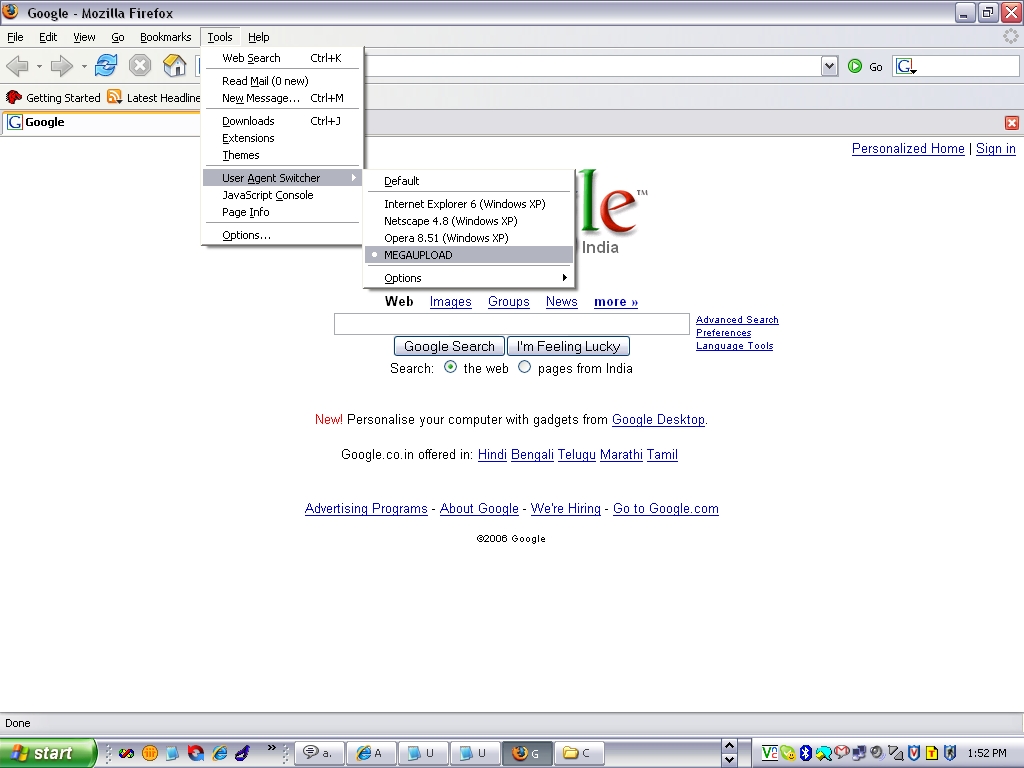Click the rightmost blue shield tray icon
The image size is (1024, 768).
tap(950, 753)
